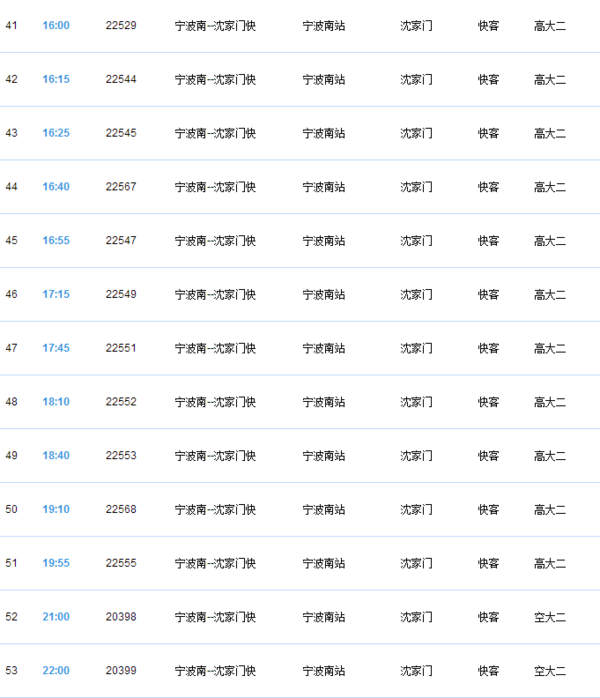Click 快客 service type in row 46
Image resolution: width=600 pixels, height=698 pixels.
click(488, 295)
